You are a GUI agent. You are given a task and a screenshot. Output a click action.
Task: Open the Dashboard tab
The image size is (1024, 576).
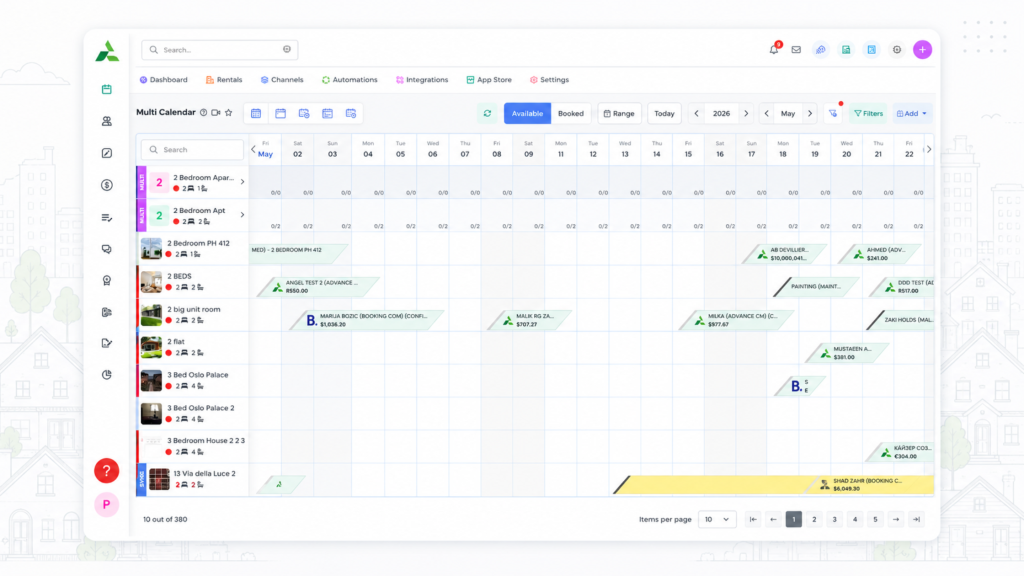click(x=163, y=80)
